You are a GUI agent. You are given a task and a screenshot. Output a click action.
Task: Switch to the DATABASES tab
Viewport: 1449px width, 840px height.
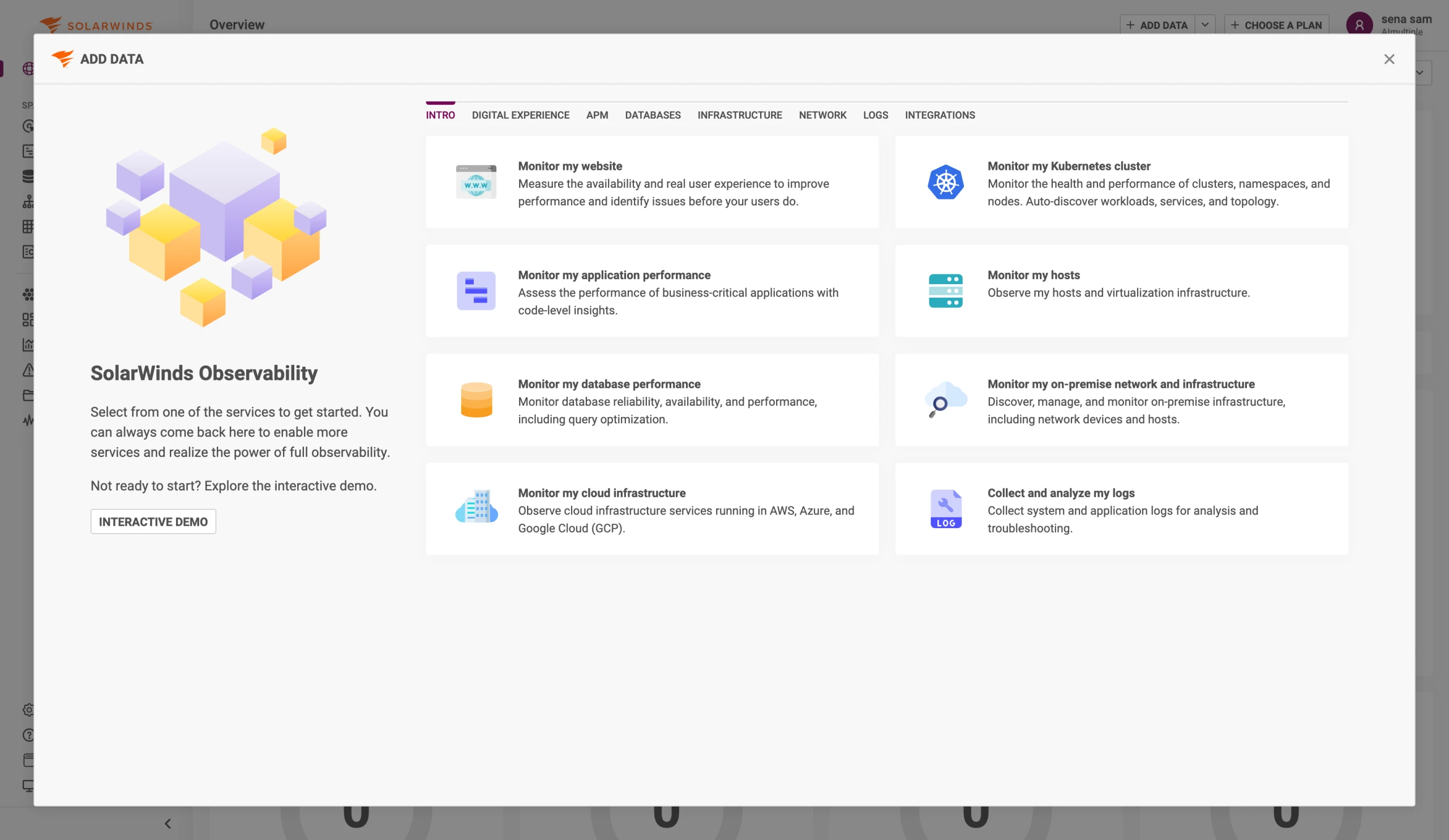(x=653, y=115)
